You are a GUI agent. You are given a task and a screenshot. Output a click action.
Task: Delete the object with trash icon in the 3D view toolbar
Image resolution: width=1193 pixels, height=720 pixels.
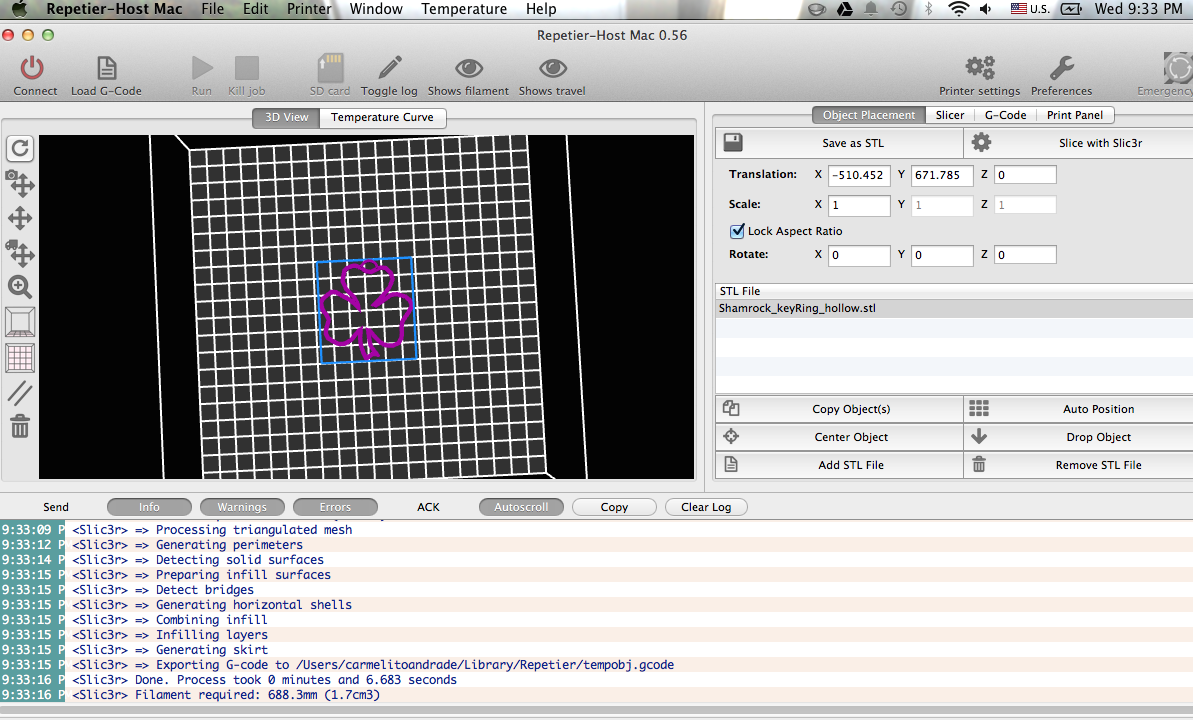[20, 426]
